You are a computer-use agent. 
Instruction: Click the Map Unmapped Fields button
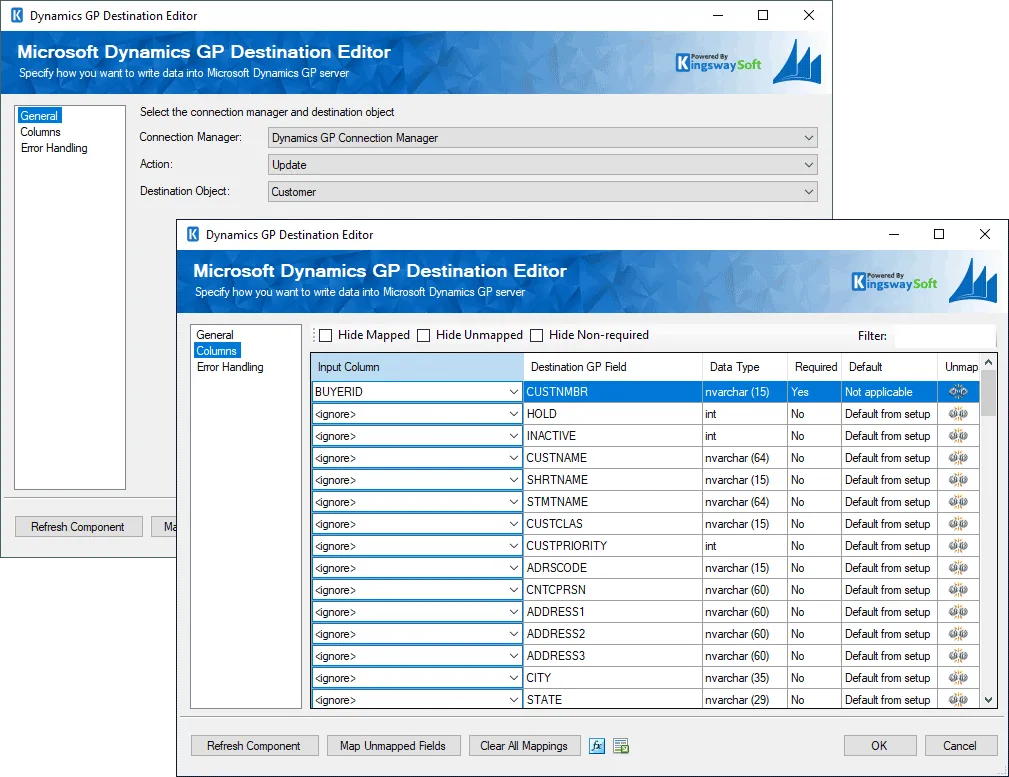pos(394,746)
